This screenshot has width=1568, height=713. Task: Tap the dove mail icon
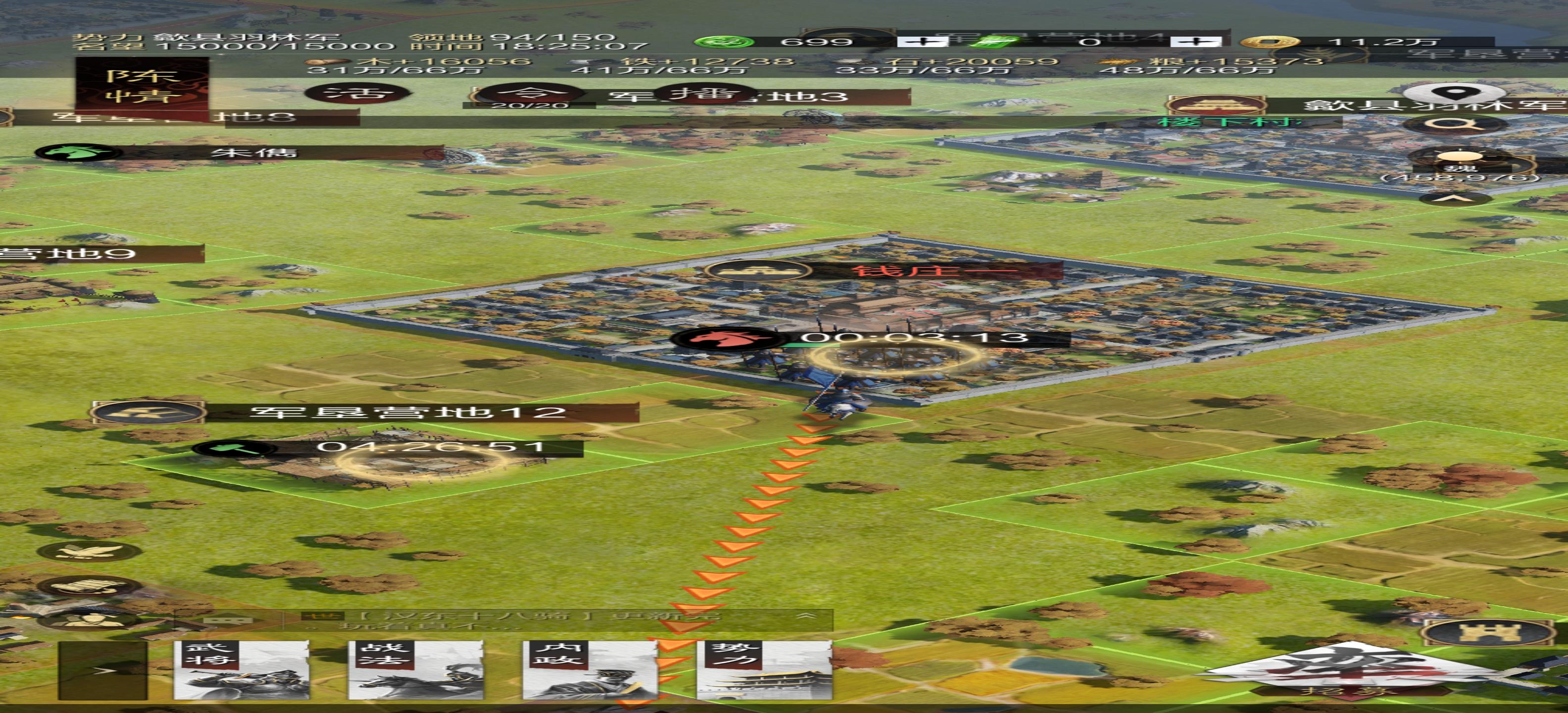coord(90,552)
